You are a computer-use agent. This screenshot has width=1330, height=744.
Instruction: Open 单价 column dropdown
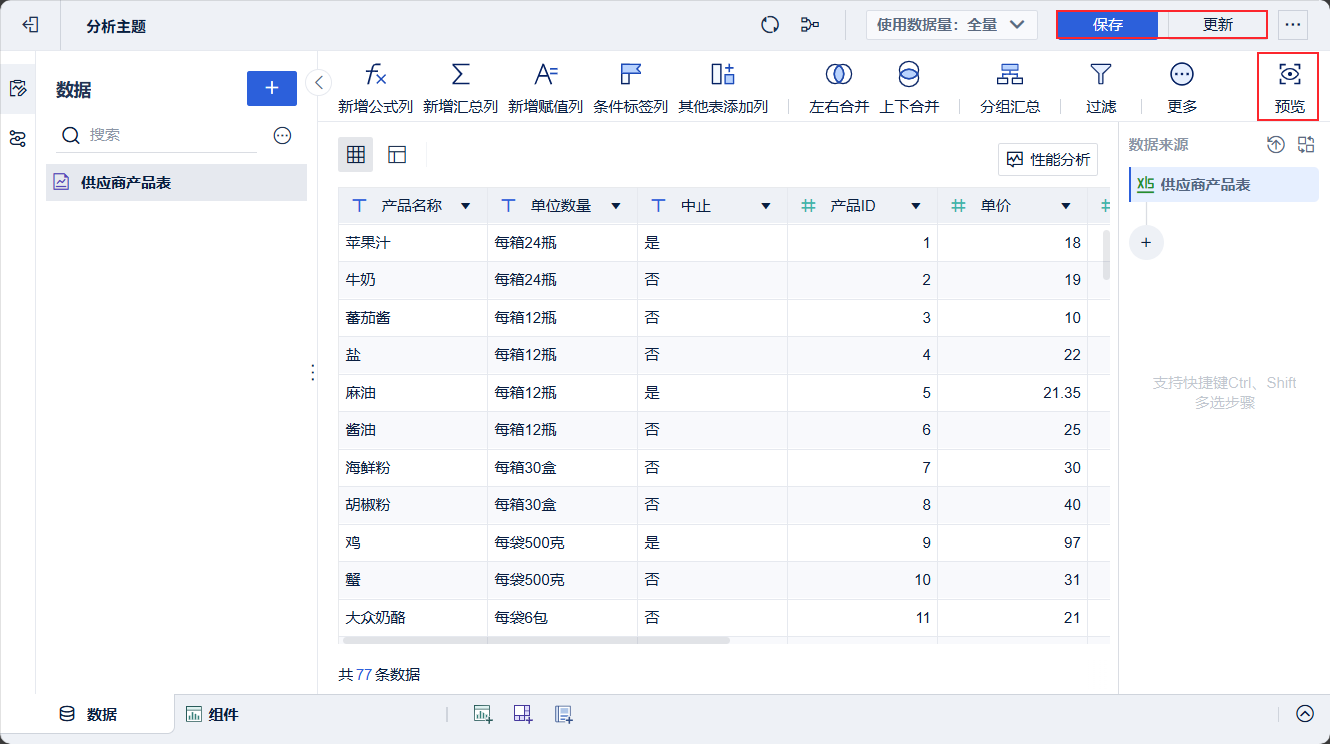pos(1065,206)
